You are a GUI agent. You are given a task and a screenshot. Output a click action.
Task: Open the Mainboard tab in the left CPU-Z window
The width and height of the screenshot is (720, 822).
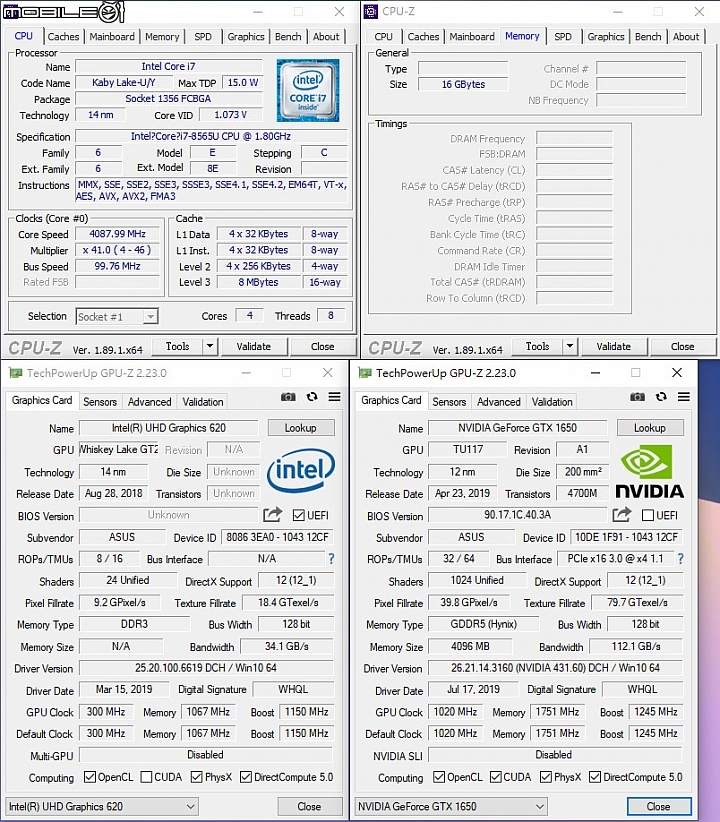[112, 37]
